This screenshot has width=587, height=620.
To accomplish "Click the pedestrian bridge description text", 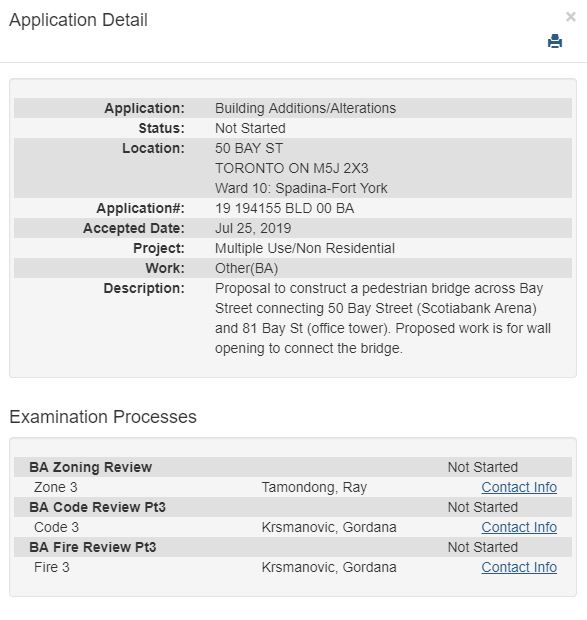I will point(383,318).
